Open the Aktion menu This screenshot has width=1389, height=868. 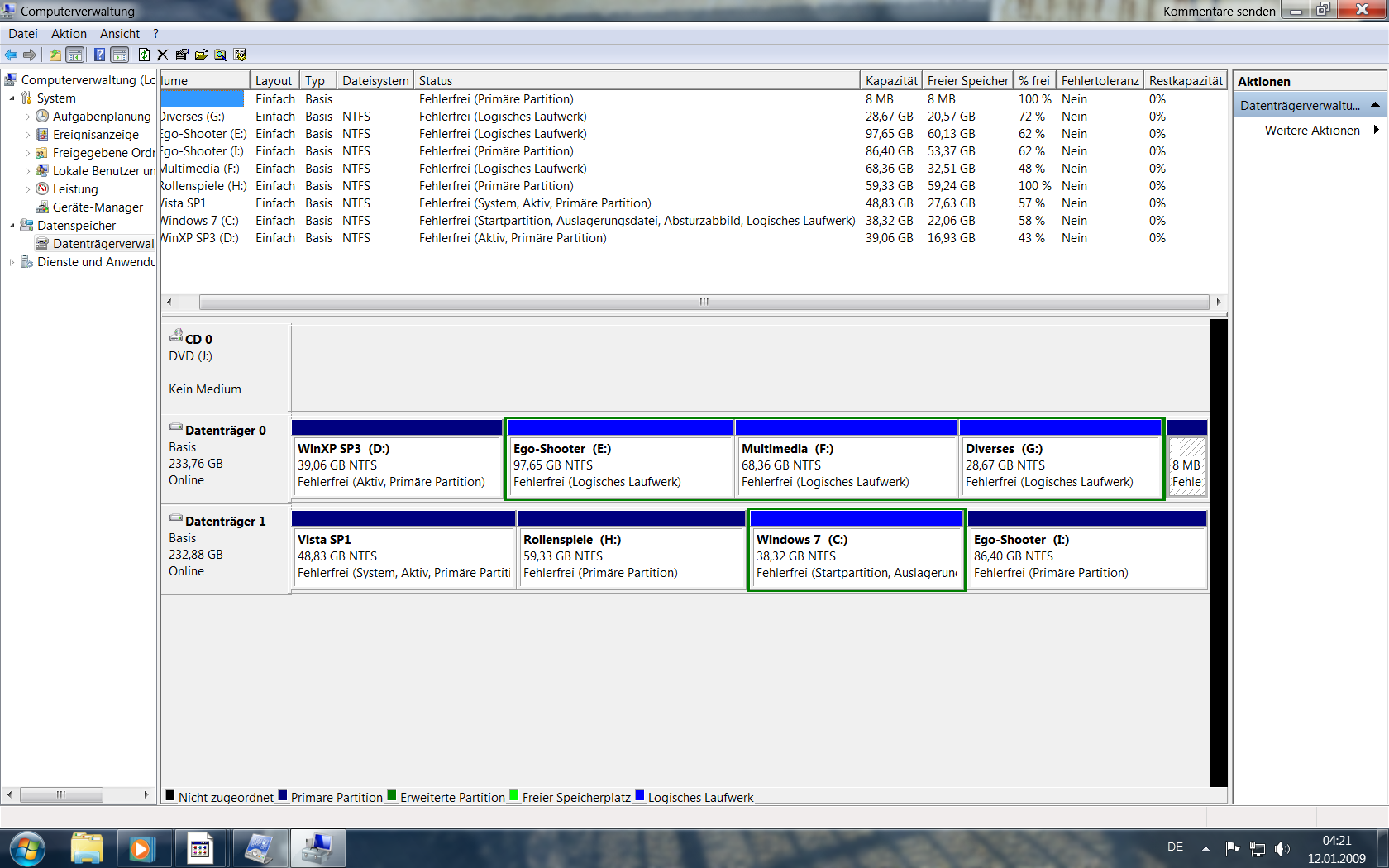pos(69,34)
